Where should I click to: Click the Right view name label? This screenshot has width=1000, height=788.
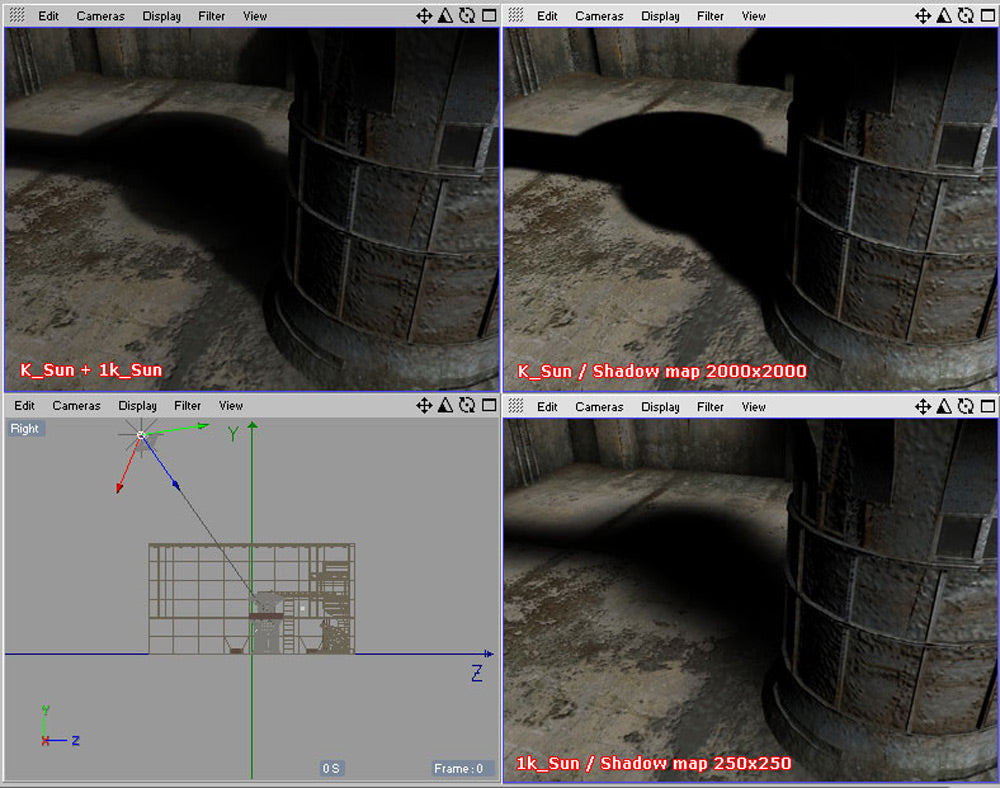(x=25, y=429)
